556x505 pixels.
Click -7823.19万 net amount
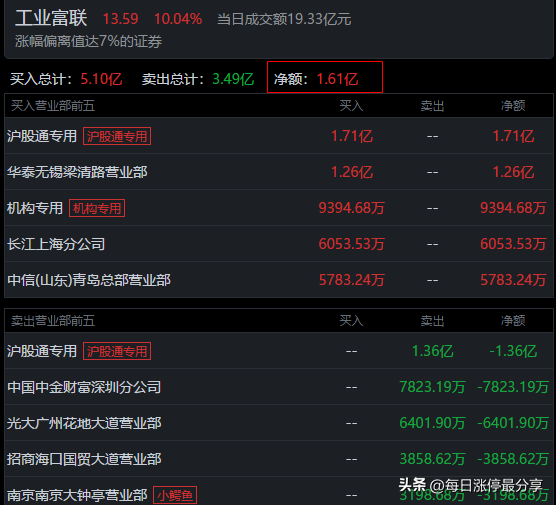coord(513,387)
